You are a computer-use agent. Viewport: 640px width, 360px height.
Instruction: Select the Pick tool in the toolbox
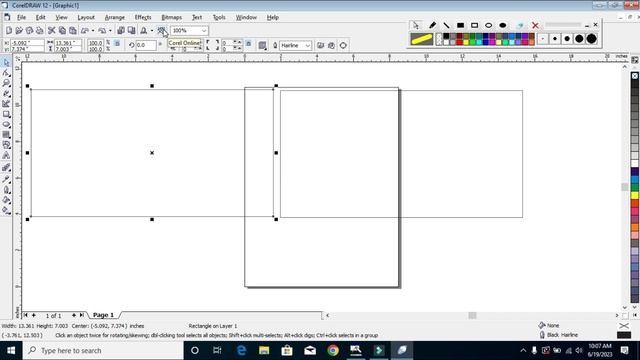(x=6, y=62)
